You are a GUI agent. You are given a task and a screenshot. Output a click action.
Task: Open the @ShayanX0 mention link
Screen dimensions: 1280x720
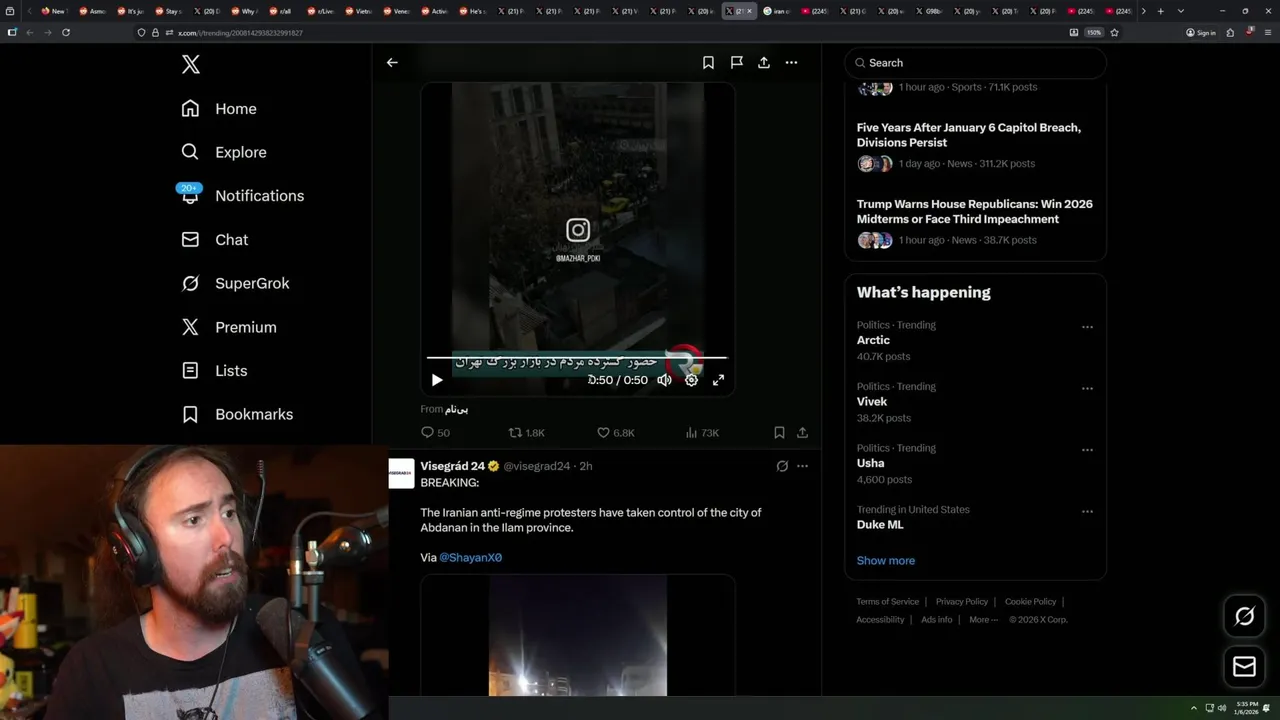pos(470,558)
